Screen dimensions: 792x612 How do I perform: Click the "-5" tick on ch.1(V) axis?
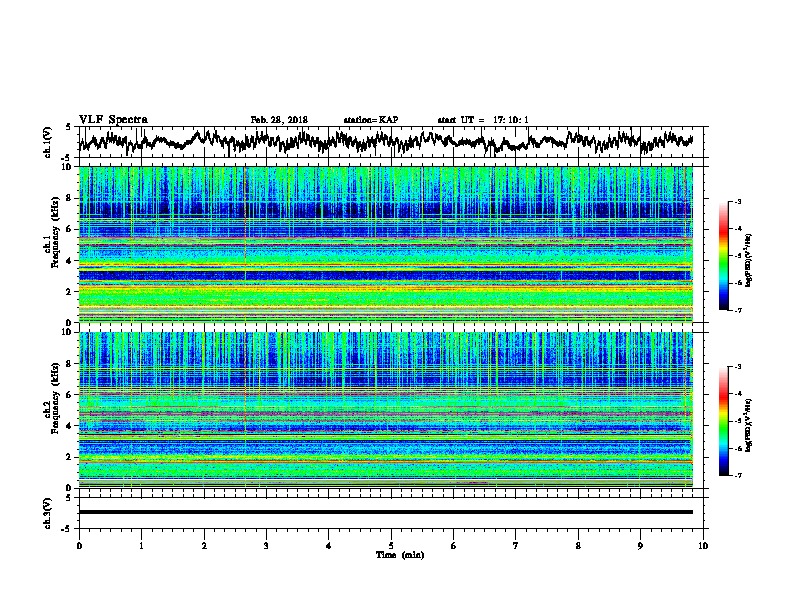[x=67, y=158]
